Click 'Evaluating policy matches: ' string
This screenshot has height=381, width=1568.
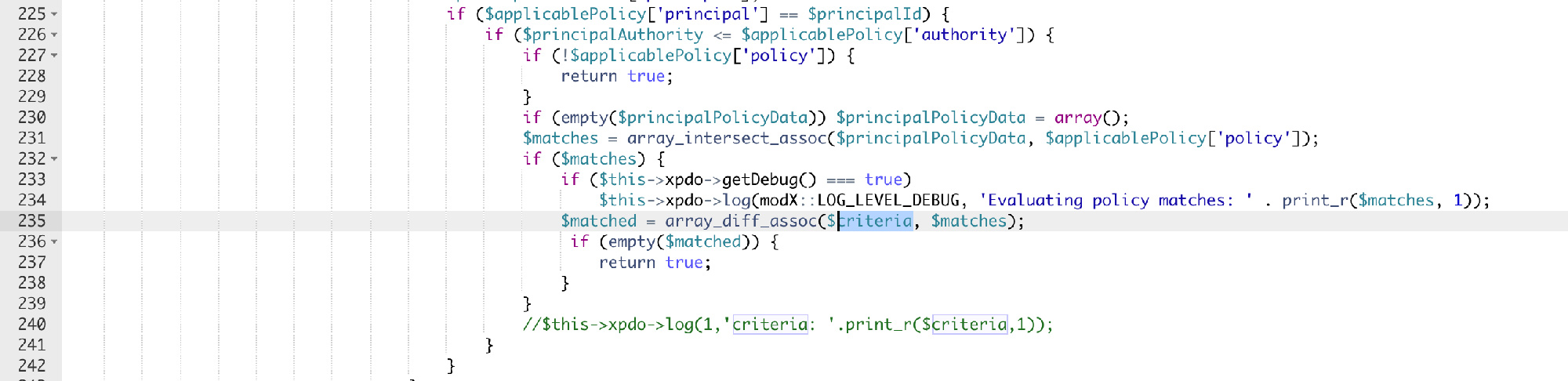click(x=1116, y=201)
